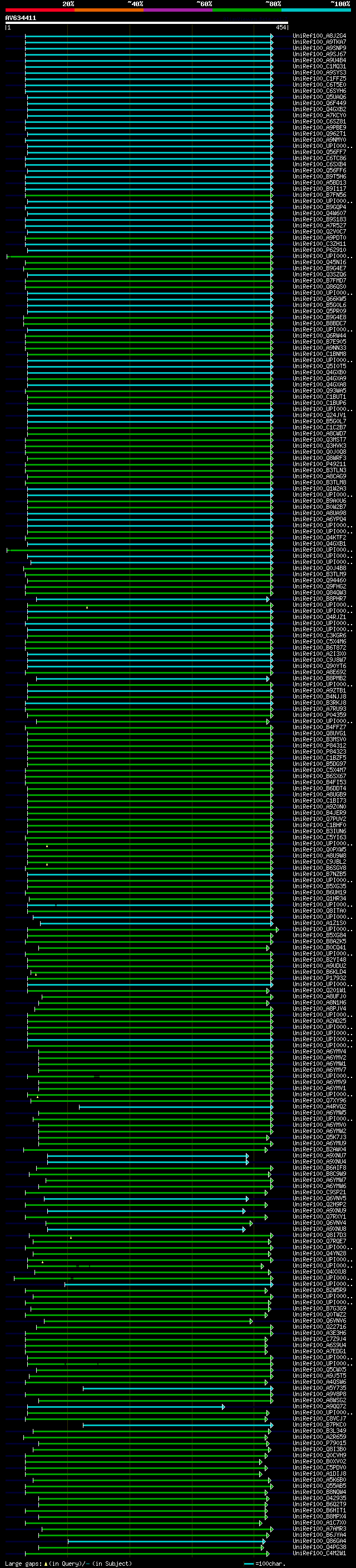Click the red 20% identity legend segment
The width and height of the screenshot is (356, 1568).
coord(39,10)
